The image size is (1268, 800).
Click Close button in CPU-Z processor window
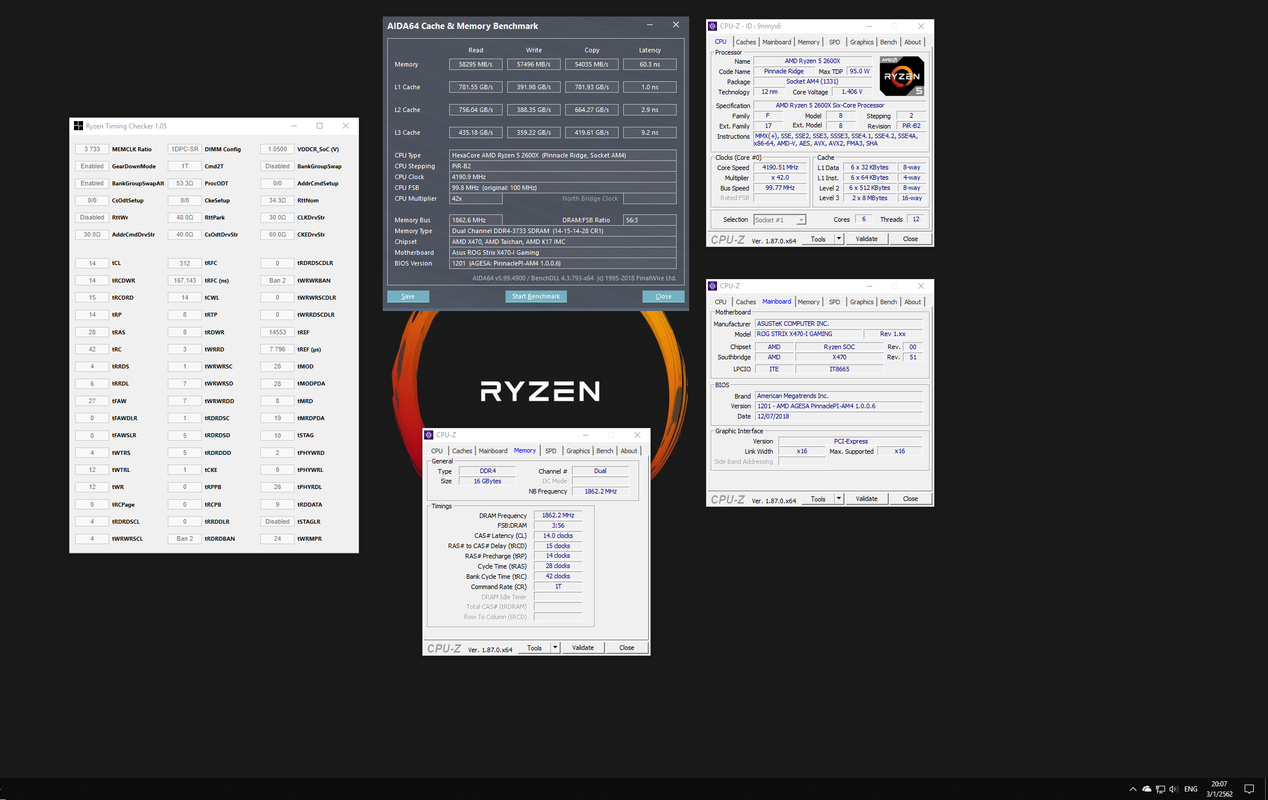910,239
